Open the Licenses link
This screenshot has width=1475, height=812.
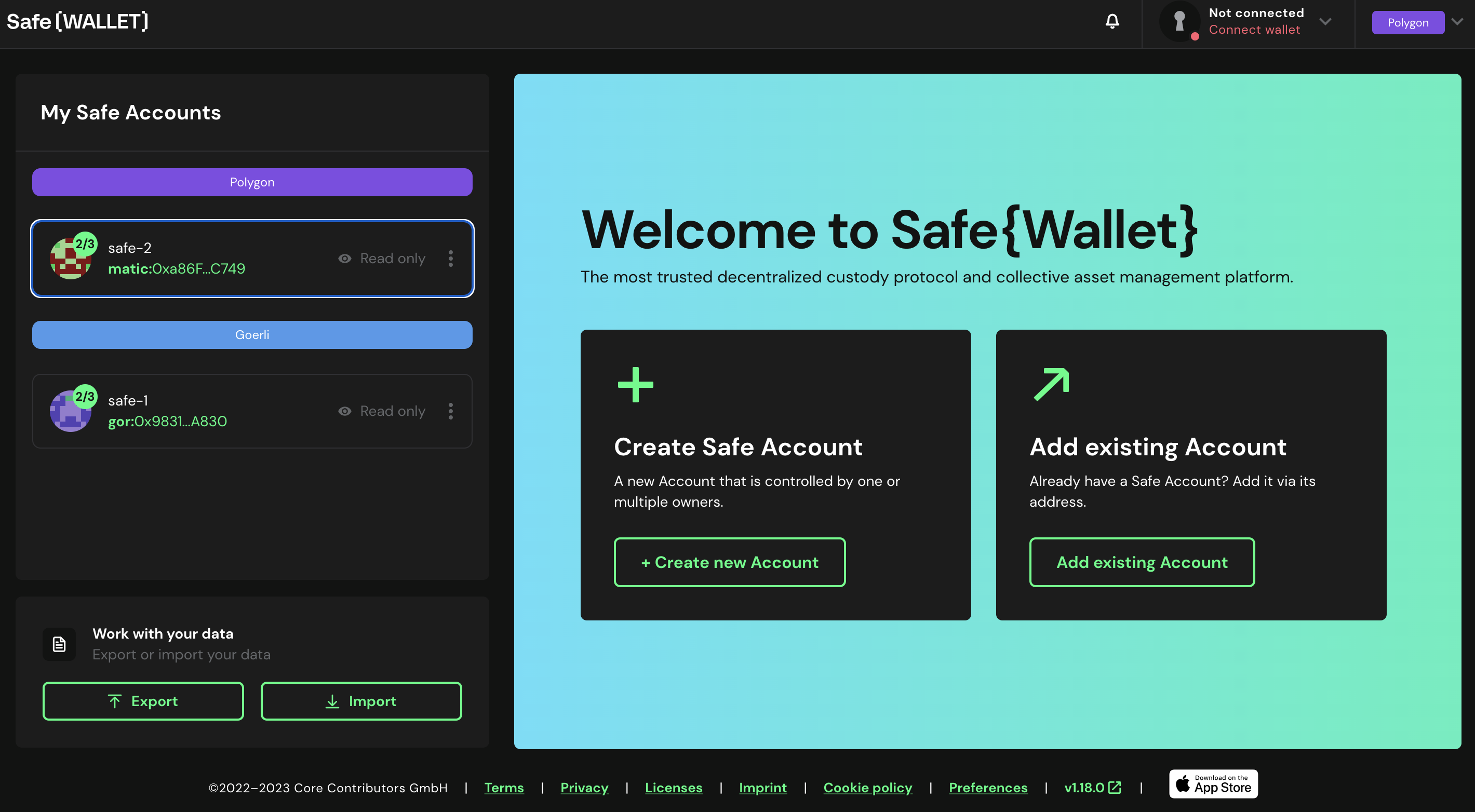pyautogui.click(x=674, y=788)
